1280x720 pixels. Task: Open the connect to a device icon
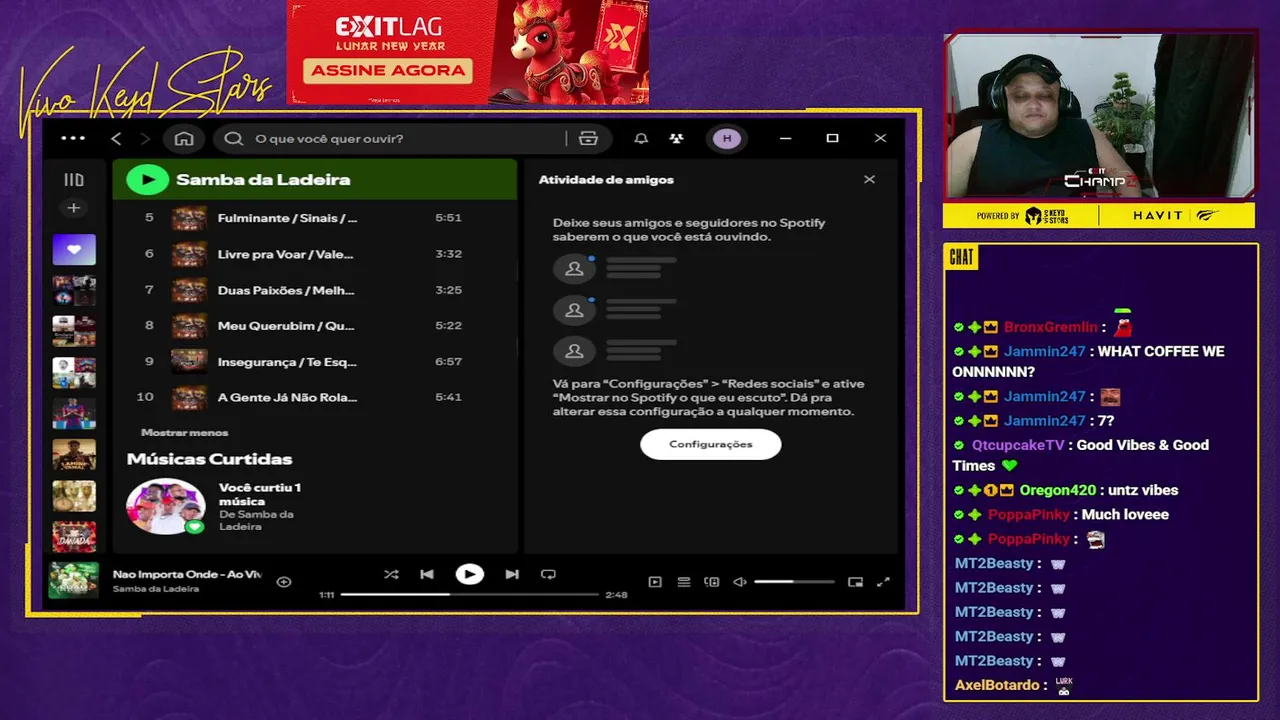(712, 582)
